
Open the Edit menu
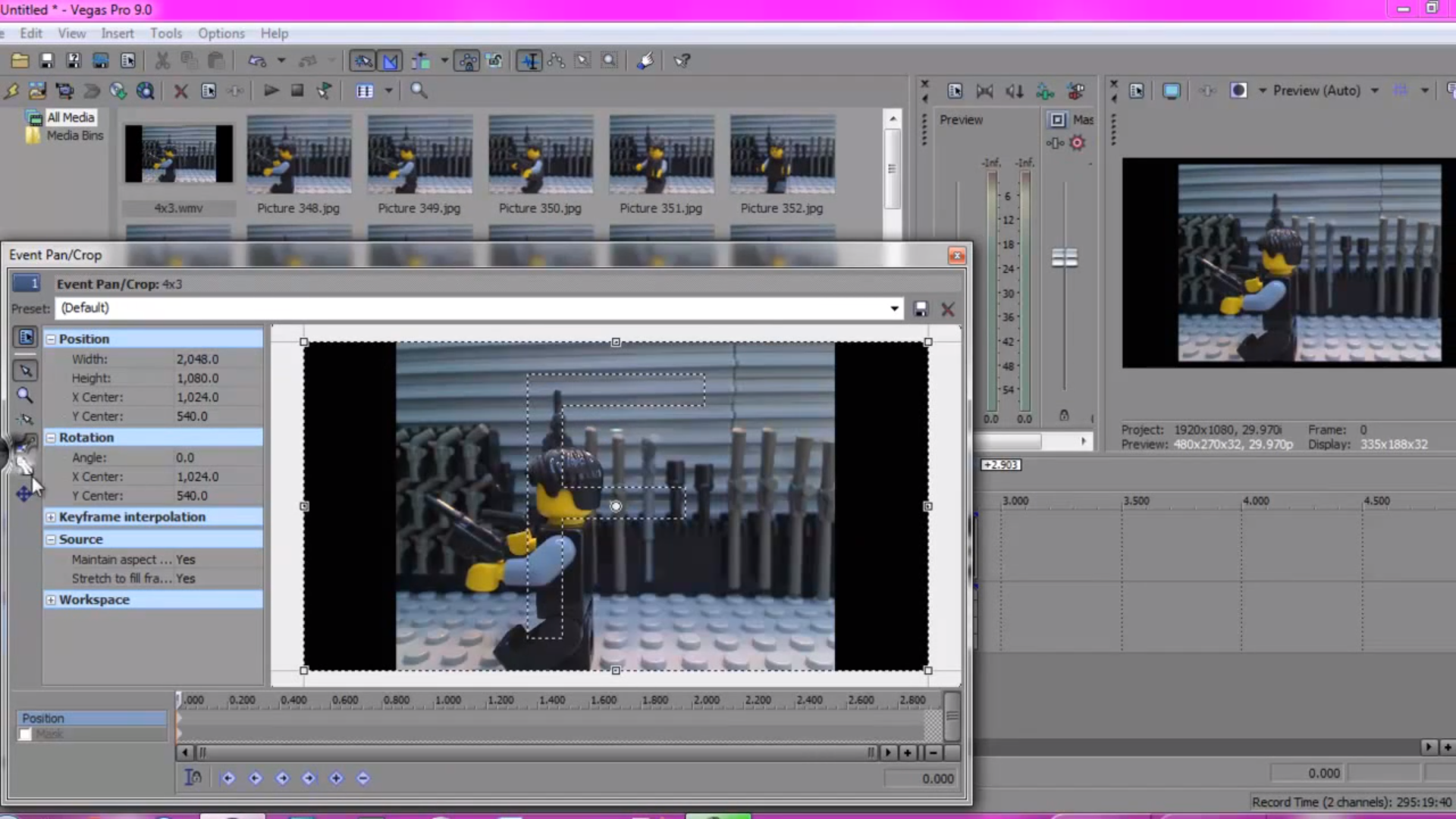31,33
